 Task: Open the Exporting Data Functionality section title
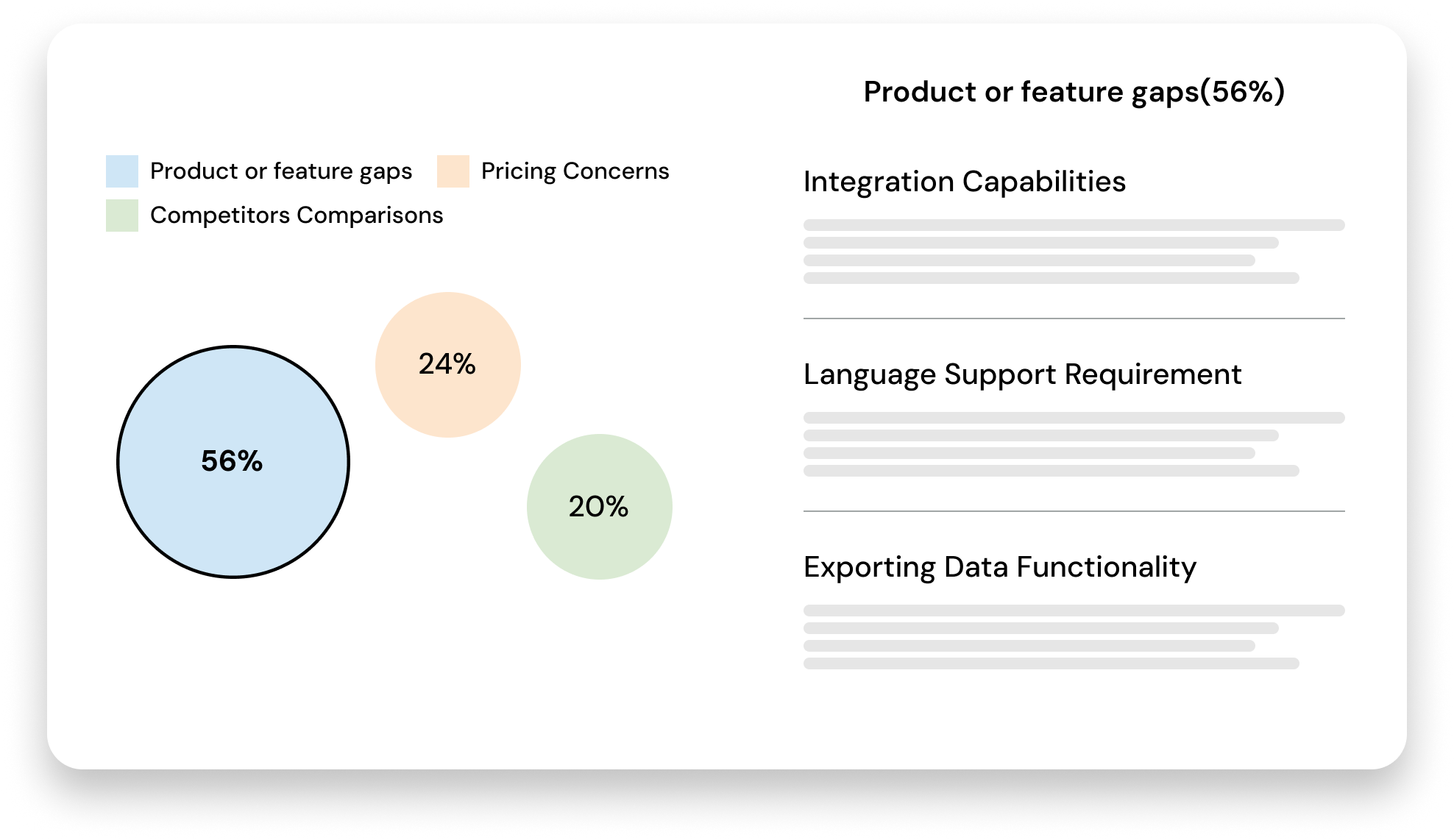coord(999,567)
